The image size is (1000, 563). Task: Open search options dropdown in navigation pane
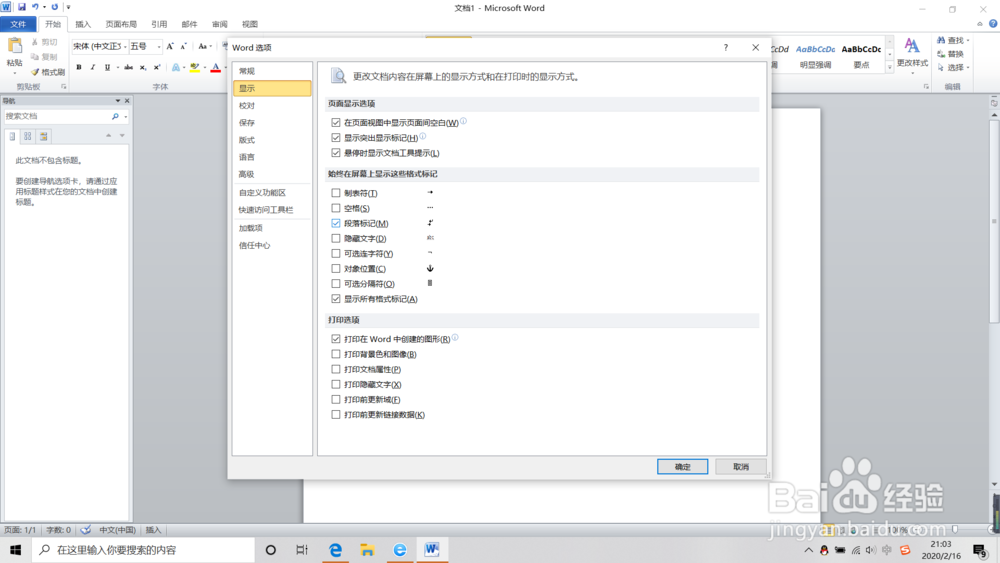[x=126, y=117]
